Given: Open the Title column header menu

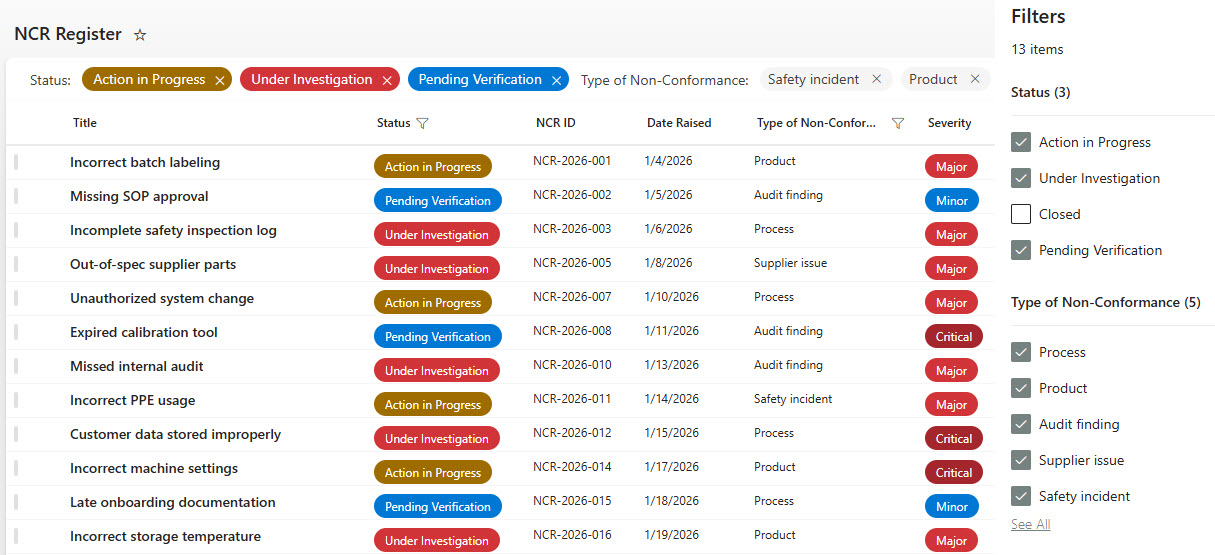Looking at the screenshot, I should pos(85,123).
